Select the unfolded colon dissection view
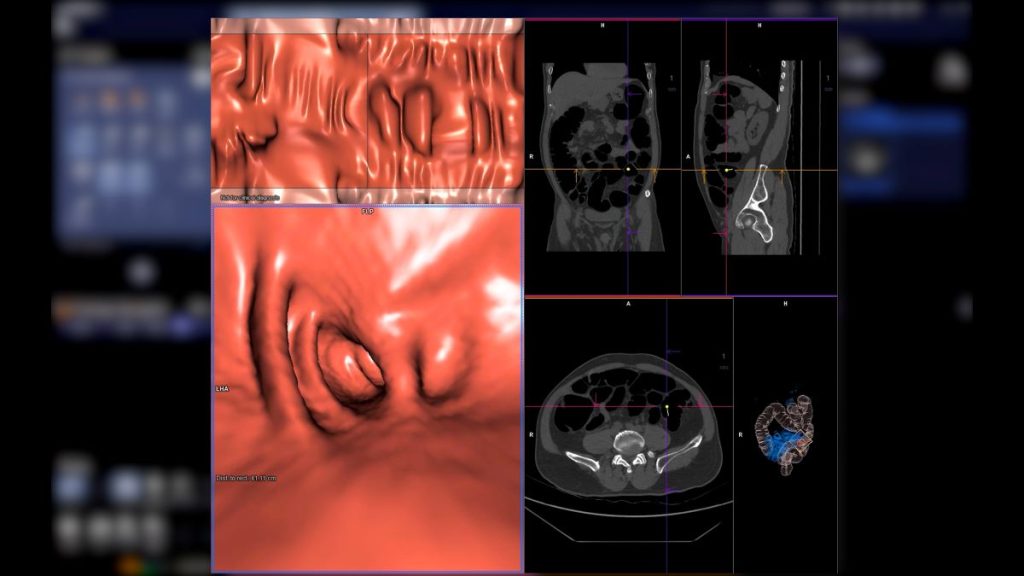 (367, 110)
